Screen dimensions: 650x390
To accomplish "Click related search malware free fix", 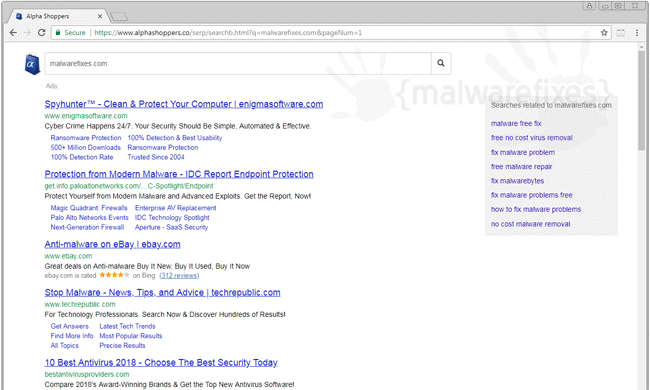I will pos(516,124).
